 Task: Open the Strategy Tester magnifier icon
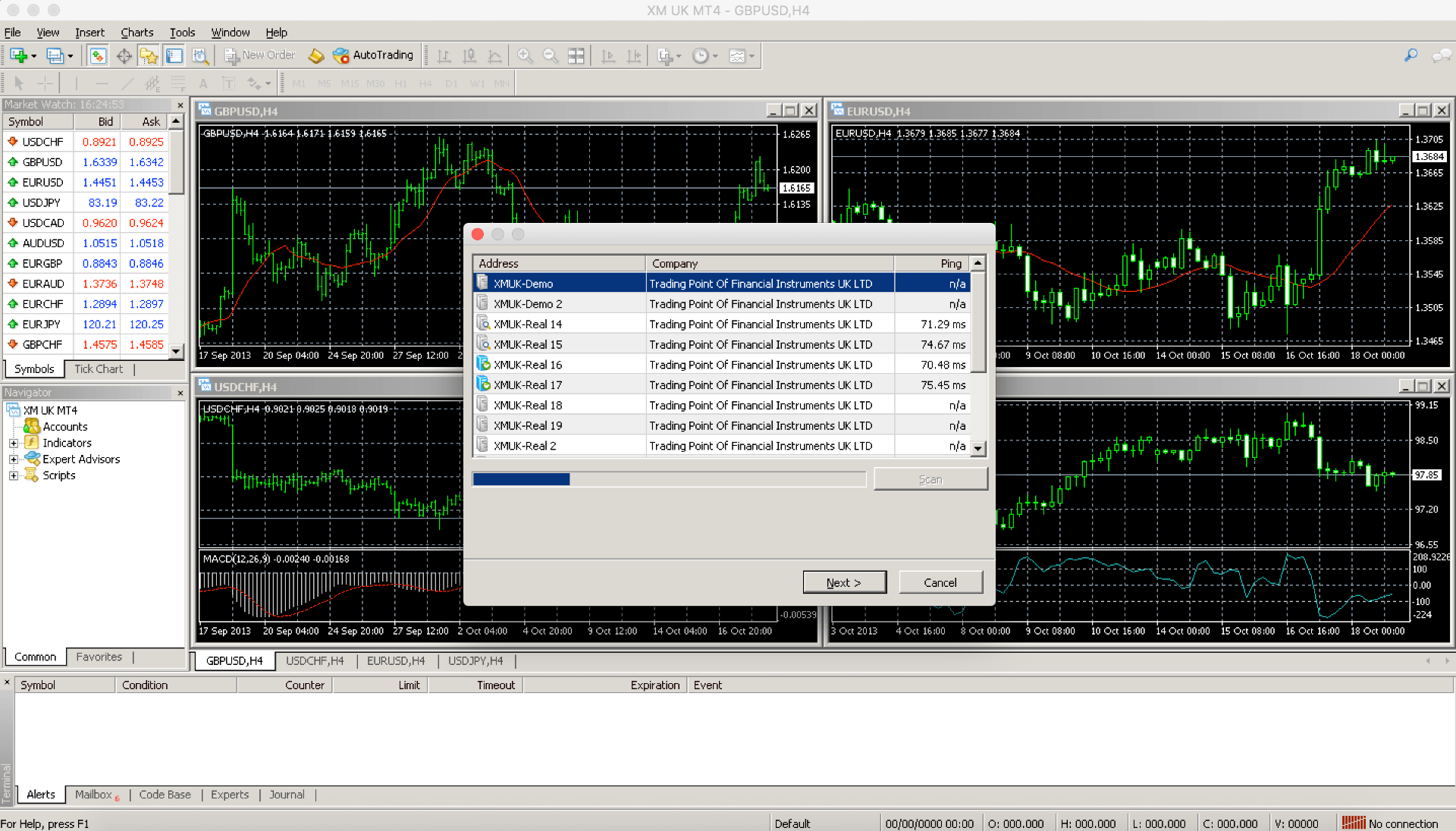[x=200, y=55]
